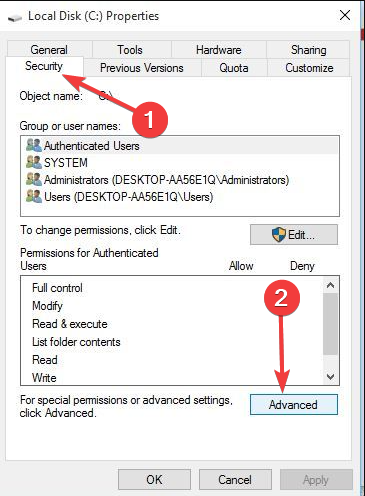365x496 pixels.
Task: Open the Customize tab
Action: [x=309, y=68]
